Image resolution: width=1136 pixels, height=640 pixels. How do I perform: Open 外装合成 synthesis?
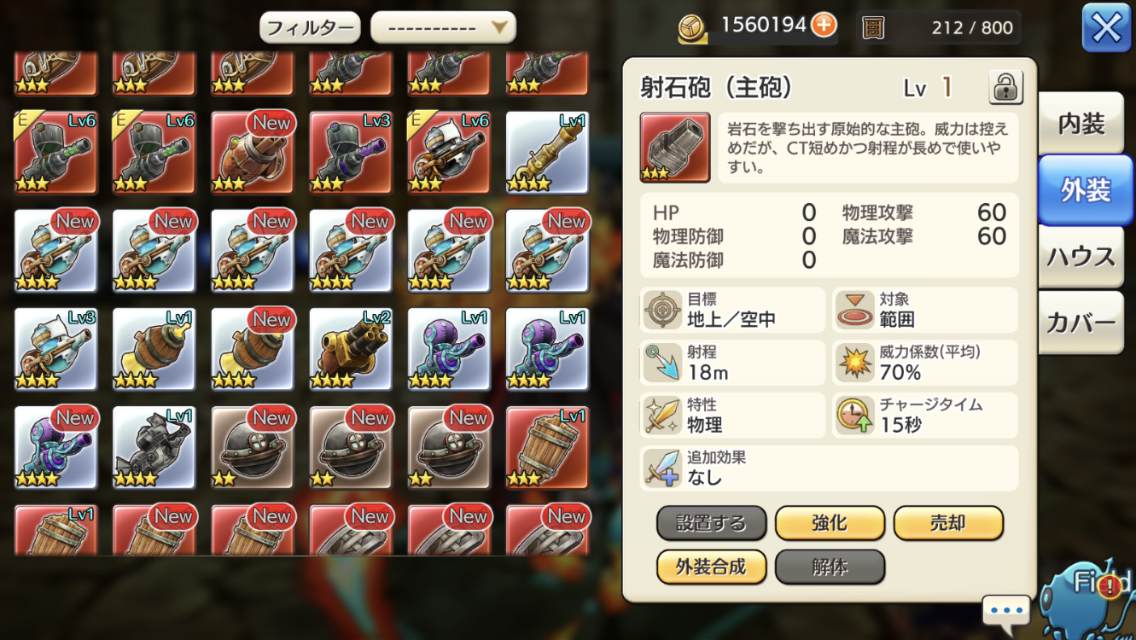coord(711,567)
